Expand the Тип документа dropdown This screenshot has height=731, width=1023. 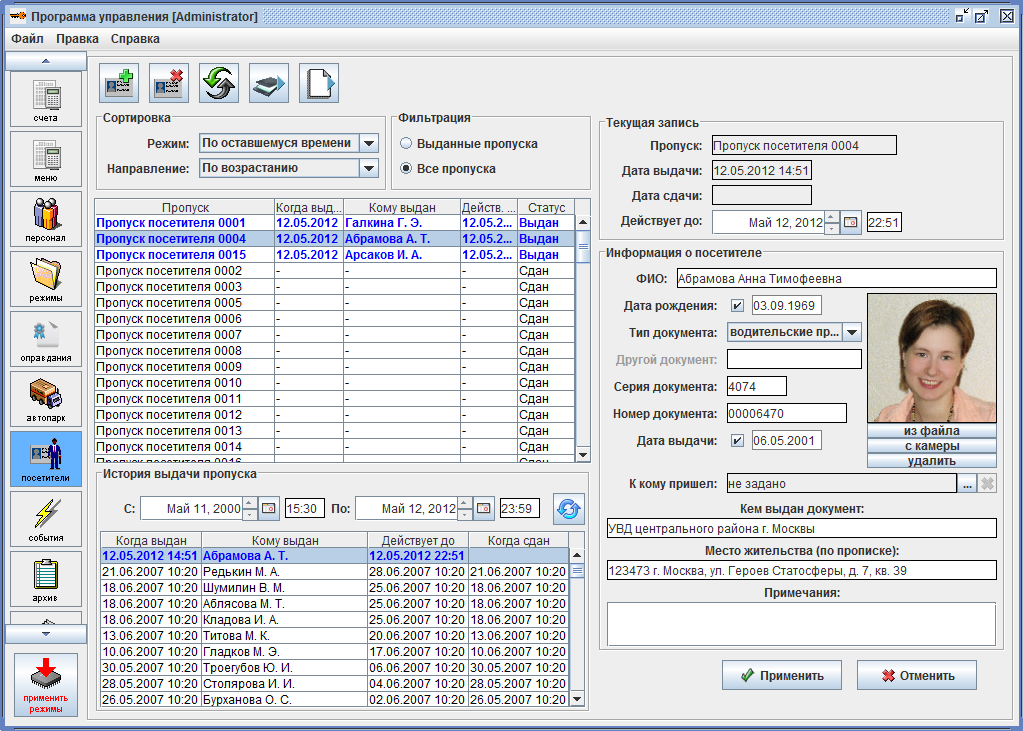(x=851, y=332)
